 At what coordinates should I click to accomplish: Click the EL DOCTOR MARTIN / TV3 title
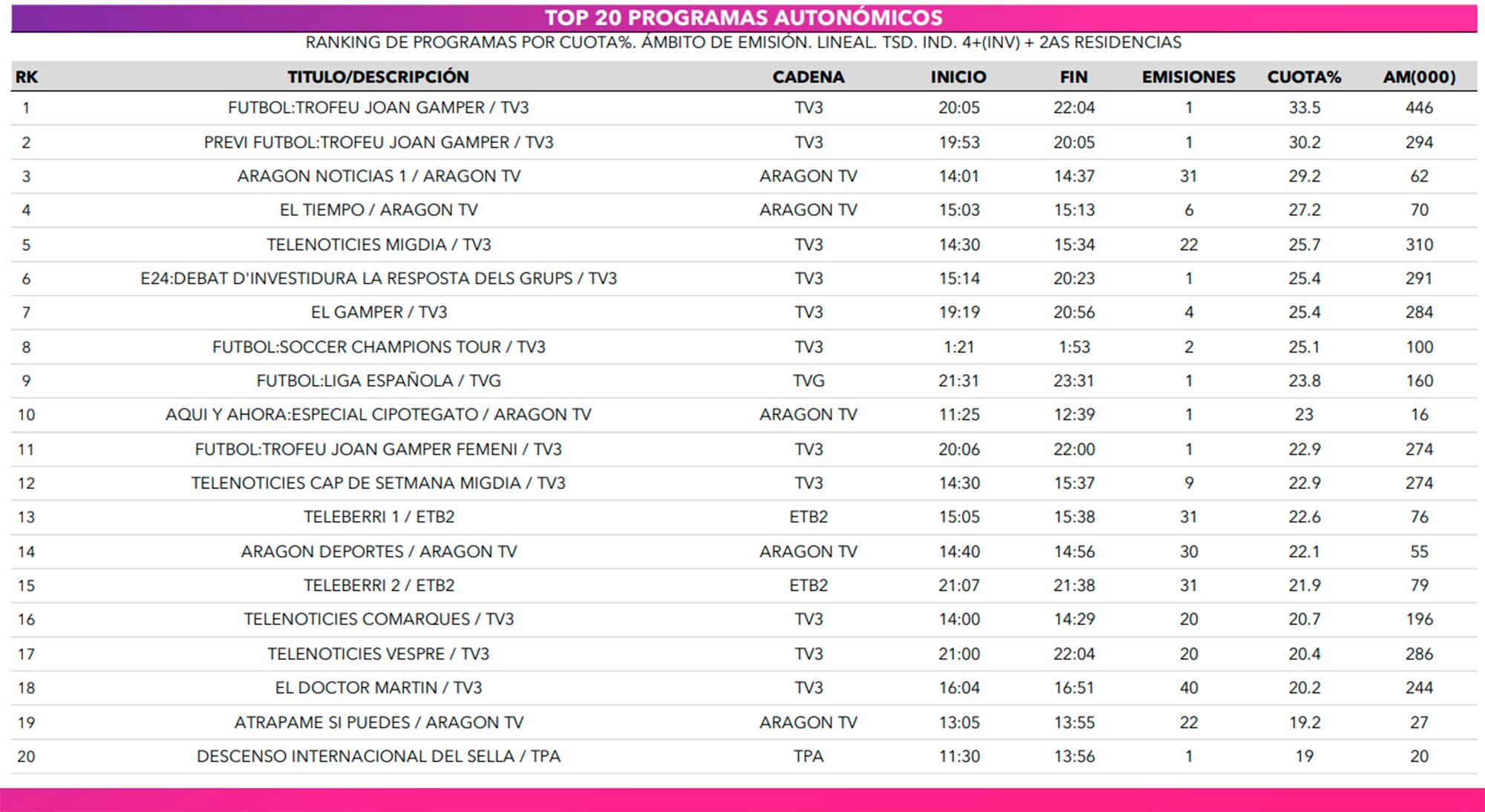(378, 688)
